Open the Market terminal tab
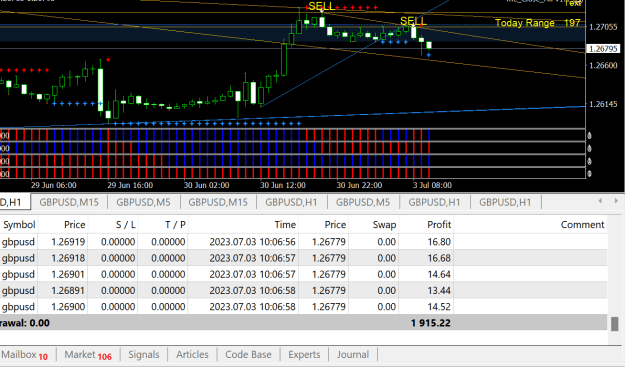 [x=88, y=355]
